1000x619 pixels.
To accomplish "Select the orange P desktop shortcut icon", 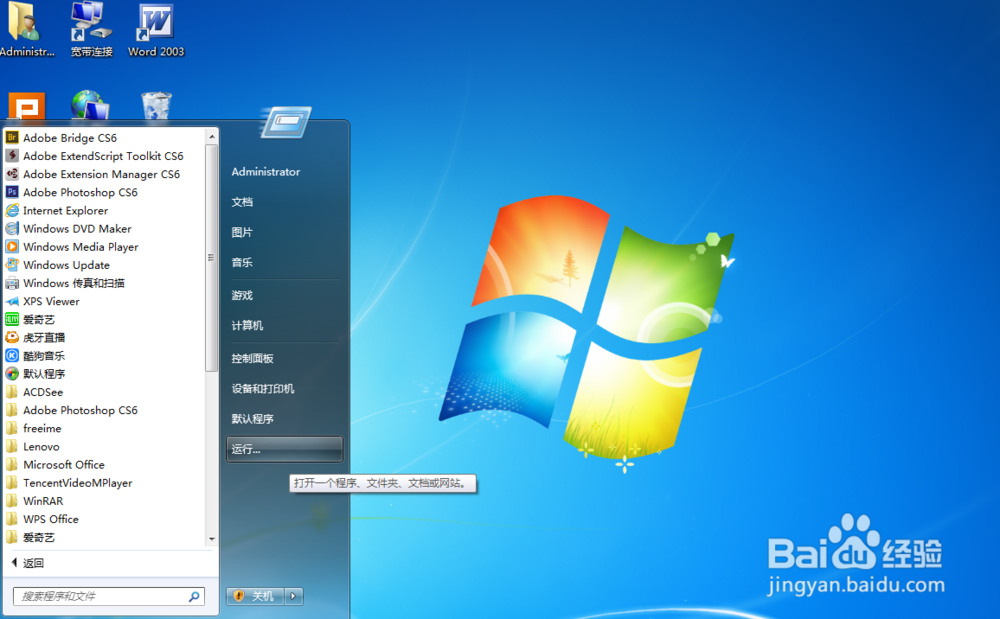I will (26, 106).
